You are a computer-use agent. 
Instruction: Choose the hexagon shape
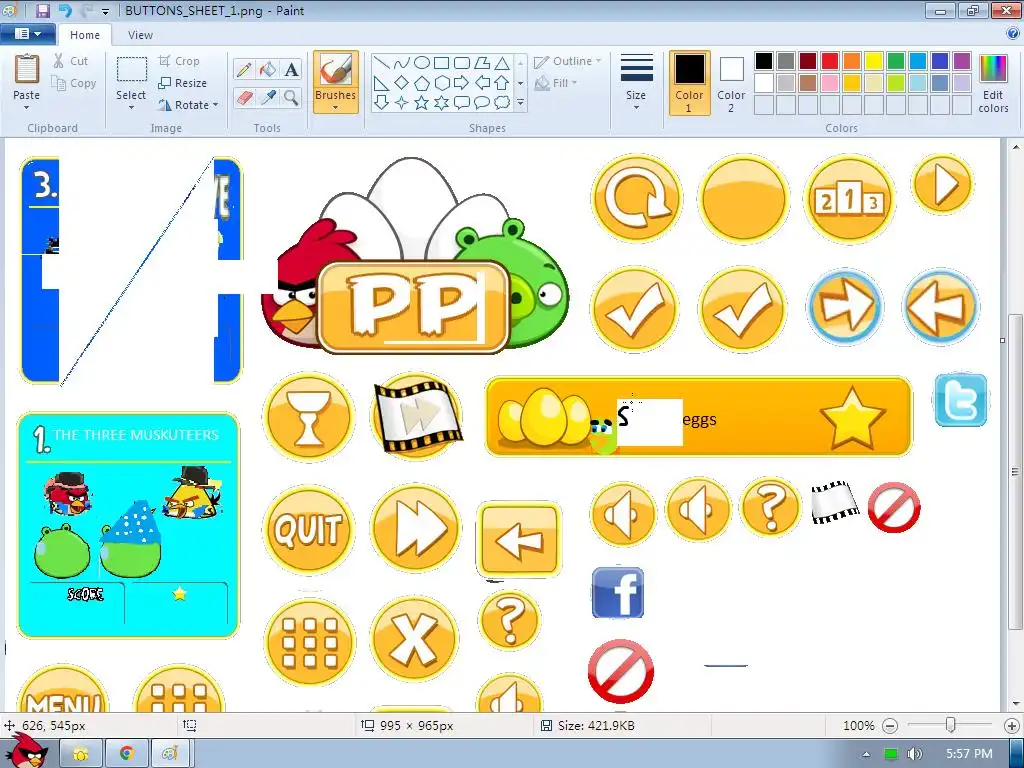(441, 83)
